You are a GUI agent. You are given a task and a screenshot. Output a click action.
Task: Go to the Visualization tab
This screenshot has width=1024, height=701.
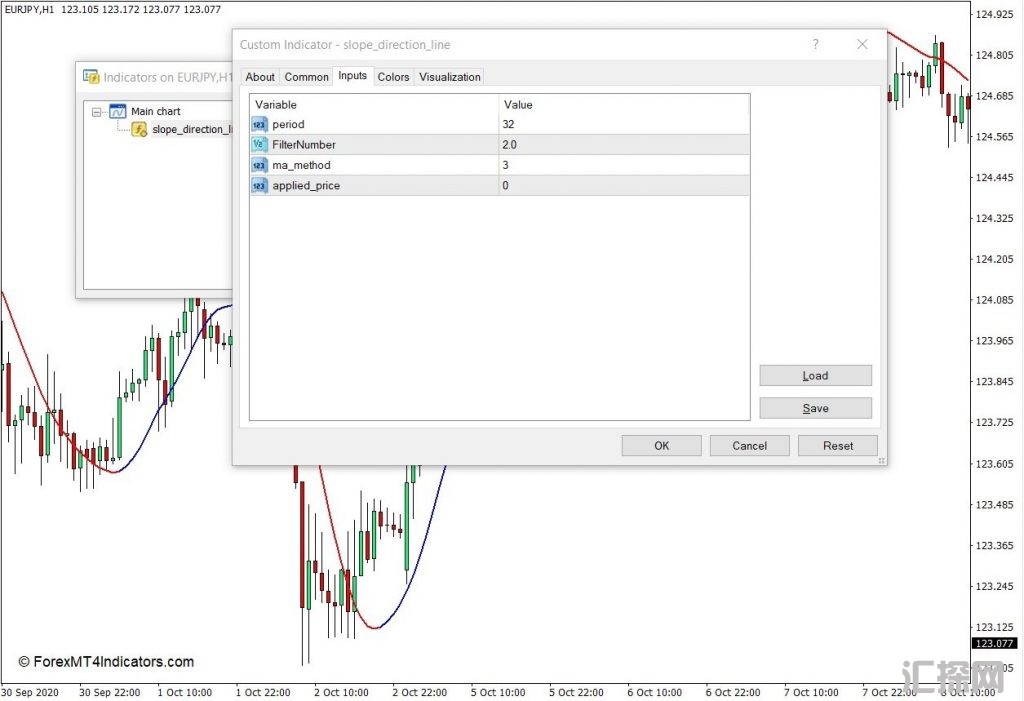[x=449, y=77]
